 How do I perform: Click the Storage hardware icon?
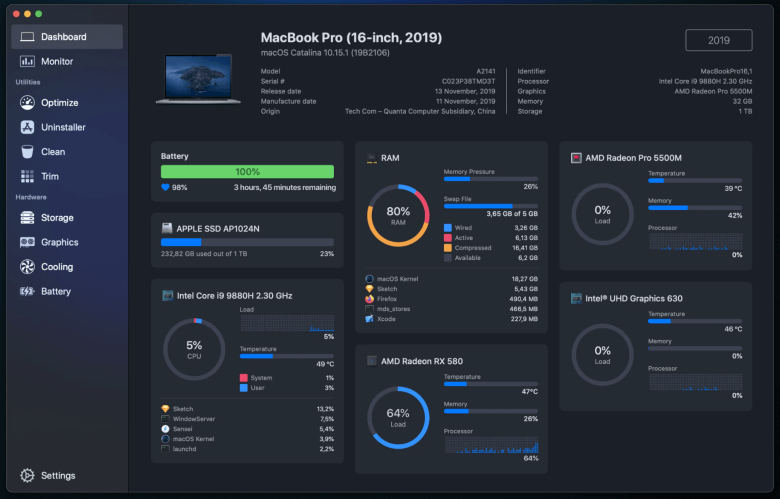(x=27, y=217)
